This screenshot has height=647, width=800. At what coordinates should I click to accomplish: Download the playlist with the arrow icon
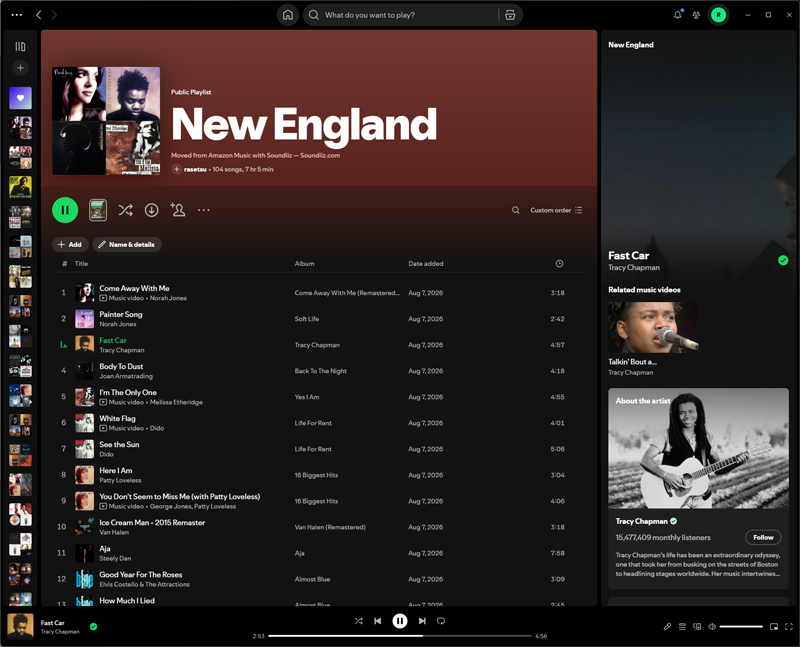[152, 210]
